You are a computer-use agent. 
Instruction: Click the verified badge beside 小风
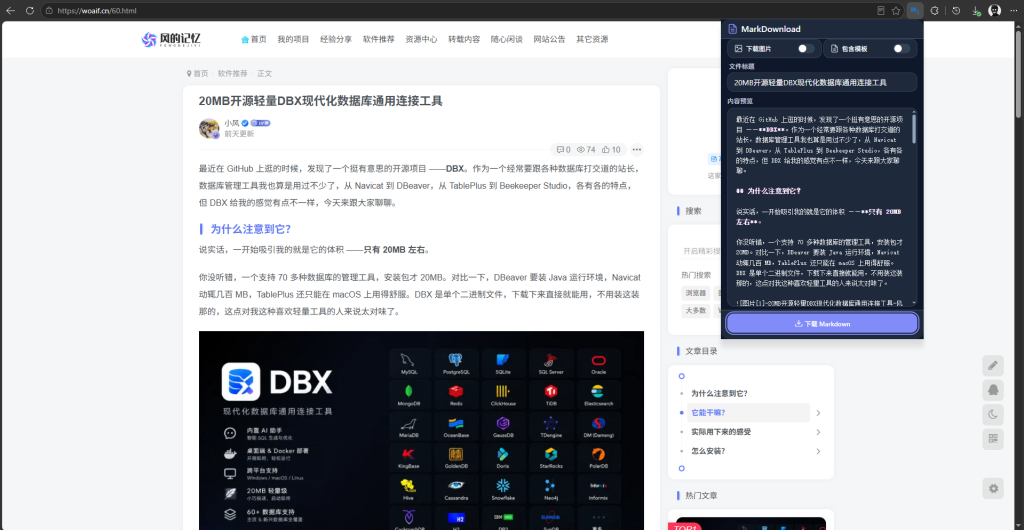[x=245, y=123]
